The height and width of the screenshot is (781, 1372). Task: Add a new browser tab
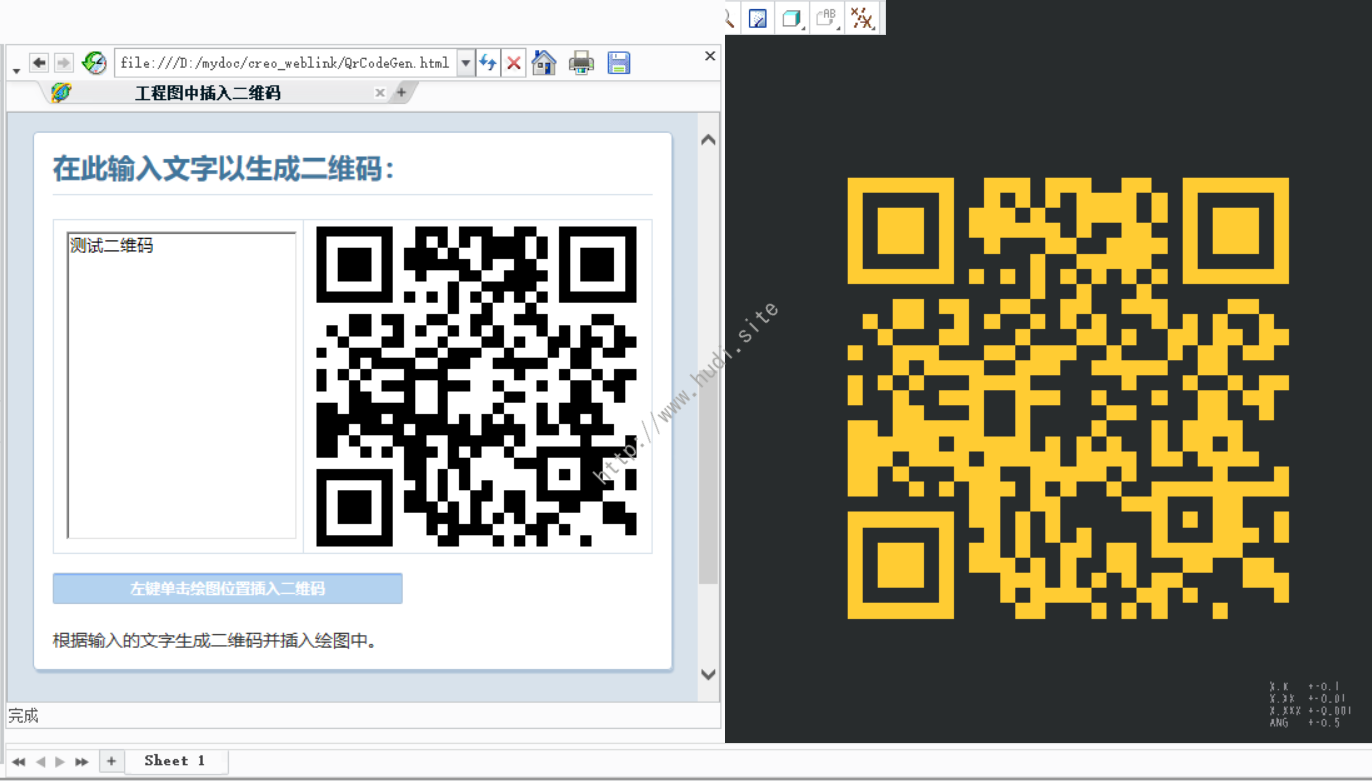tap(401, 93)
